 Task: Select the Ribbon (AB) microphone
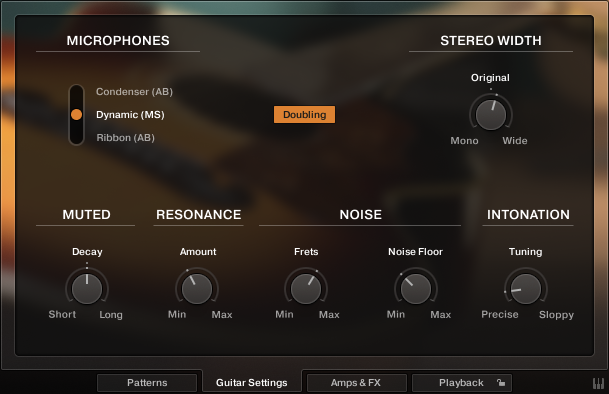tap(125, 138)
